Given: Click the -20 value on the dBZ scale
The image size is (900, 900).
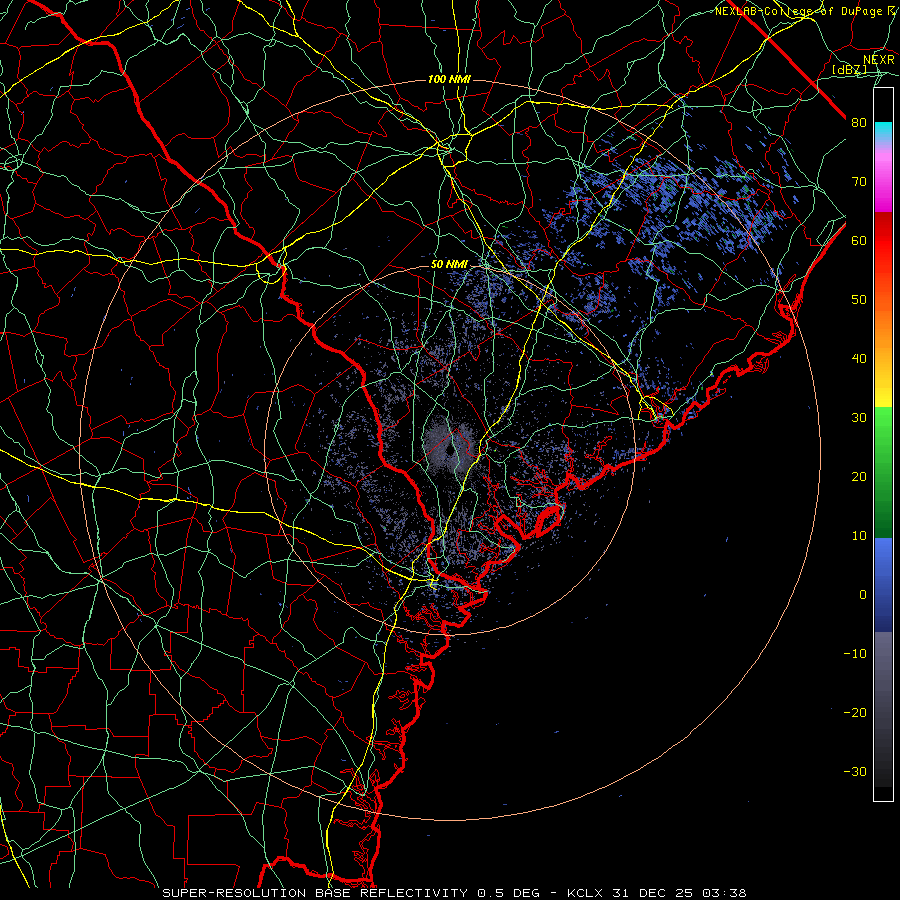Looking at the screenshot, I should tap(855, 713).
